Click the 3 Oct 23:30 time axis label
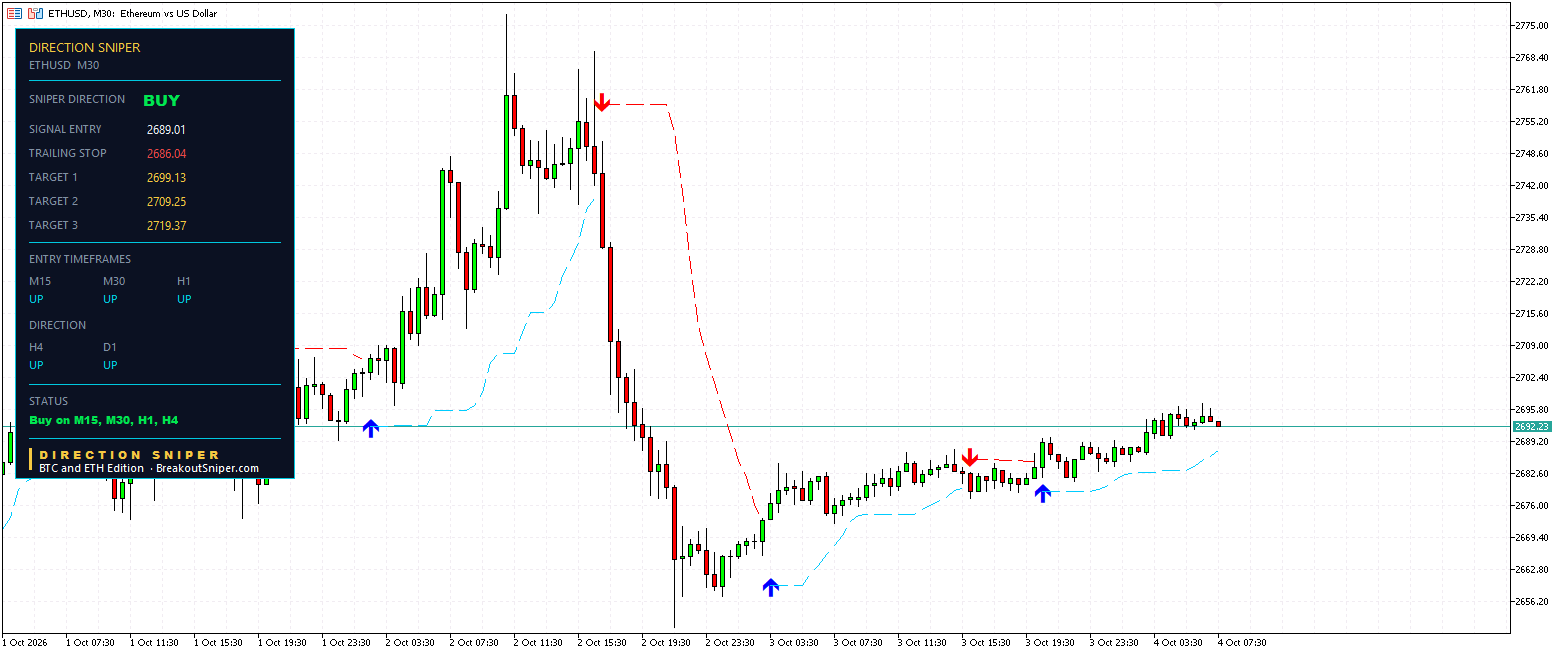The image size is (1562, 654). click(1115, 643)
